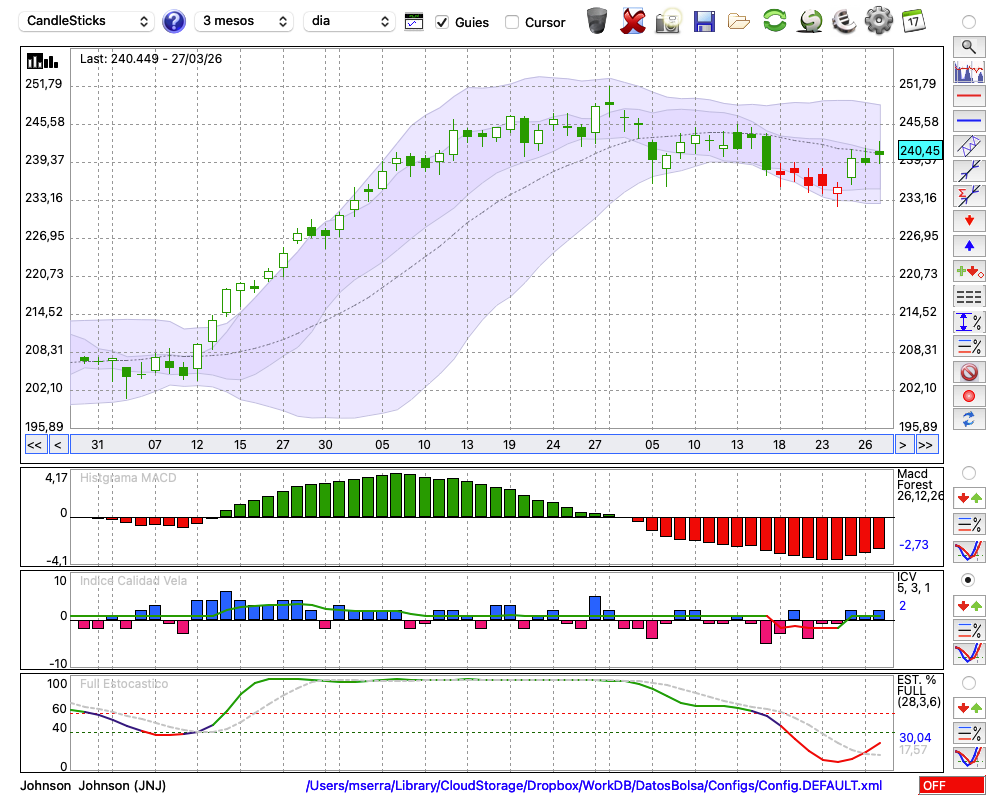Click the red OFF button

click(951, 785)
